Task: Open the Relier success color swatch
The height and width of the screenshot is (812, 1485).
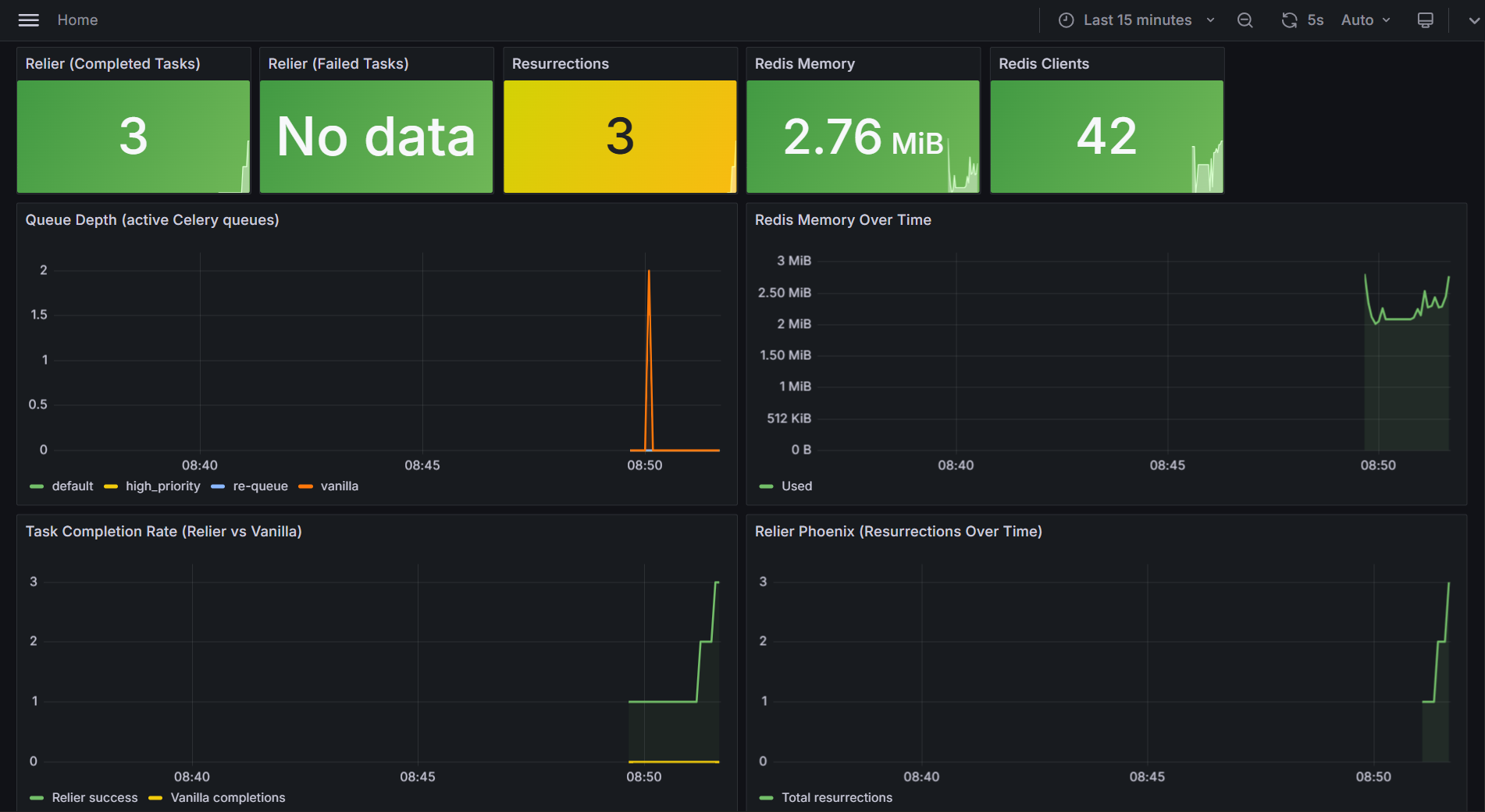Action: (x=37, y=798)
